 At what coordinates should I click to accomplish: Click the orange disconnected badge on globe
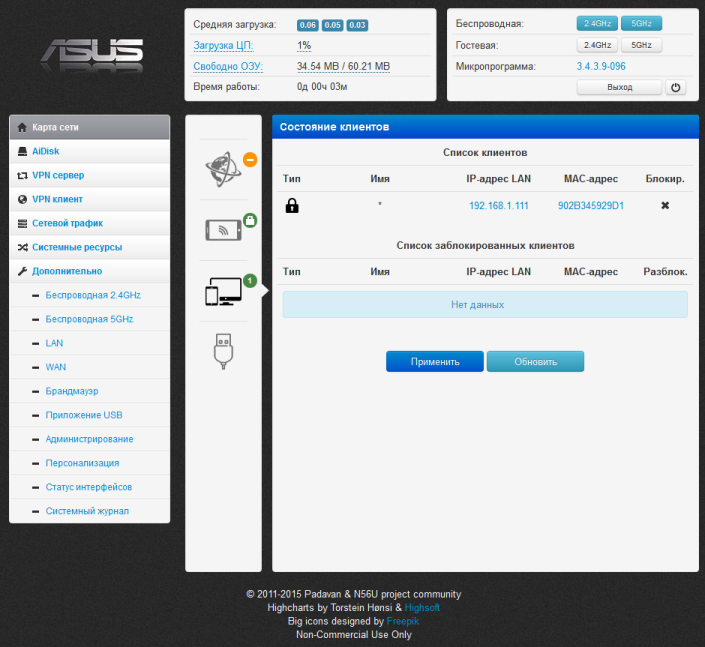(x=250, y=160)
